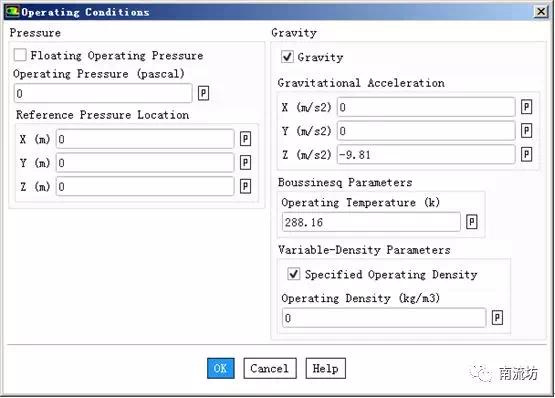Uncheck the Gravity checkbox
The width and height of the screenshot is (555, 398).
click(287, 57)
